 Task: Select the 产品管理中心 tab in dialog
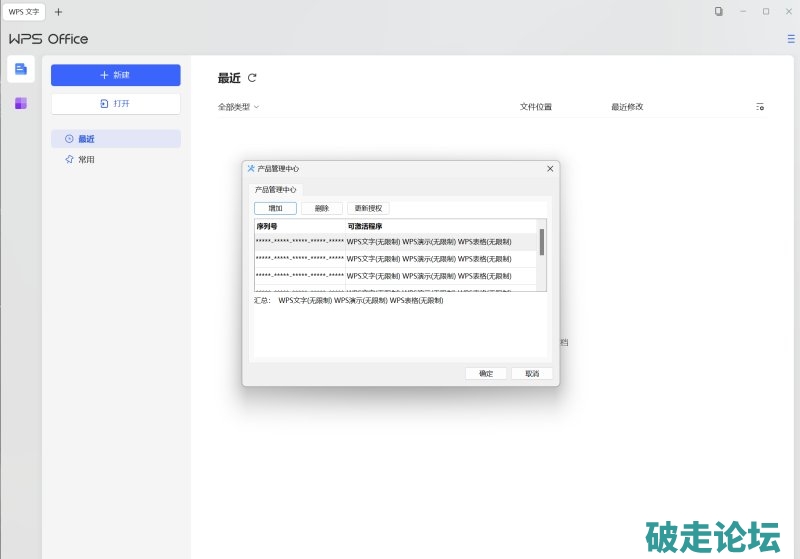pyautogui.click(x=276, y=189)
